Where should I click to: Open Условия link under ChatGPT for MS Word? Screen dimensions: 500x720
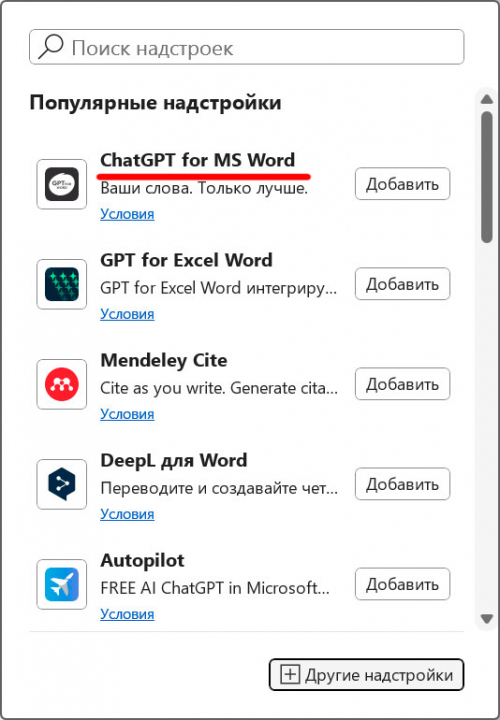[127, 214]
